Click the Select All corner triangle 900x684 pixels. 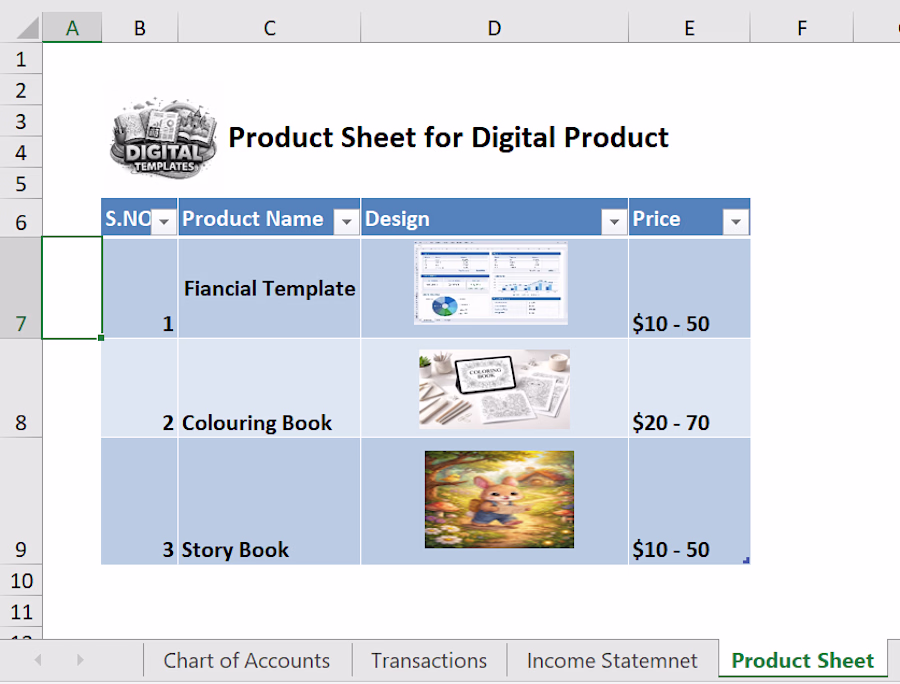coord(27,28)
